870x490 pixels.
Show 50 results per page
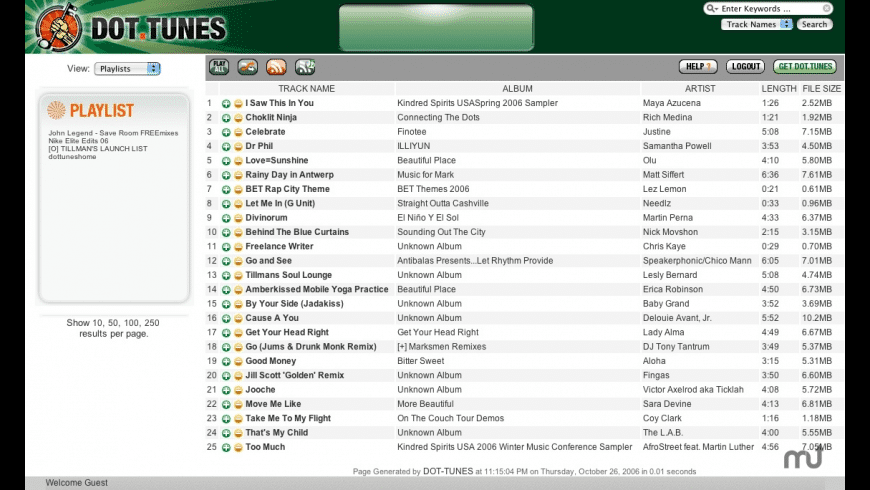pyautogui.click(x=114, y=323)
